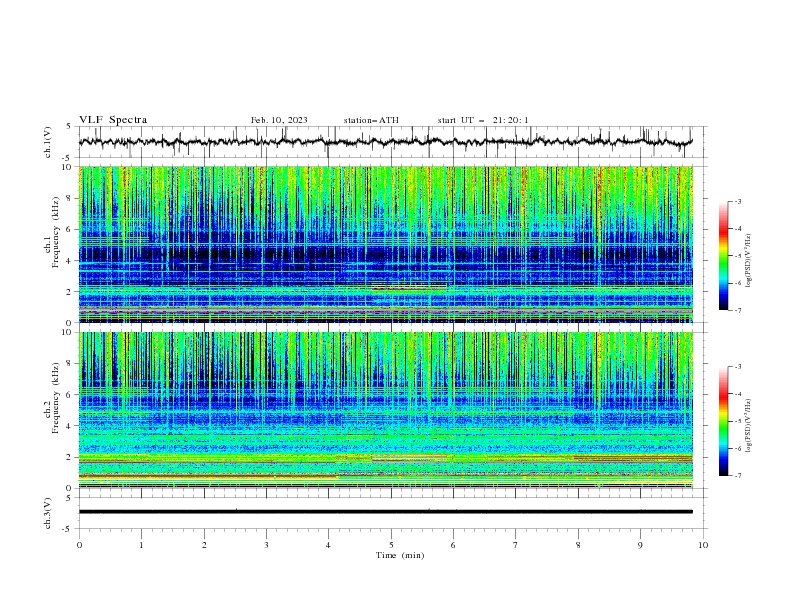The height and width of the screenshot is (612, 792).
Task: Click the "station=ATH" label
Action: [x=371, y=120]
